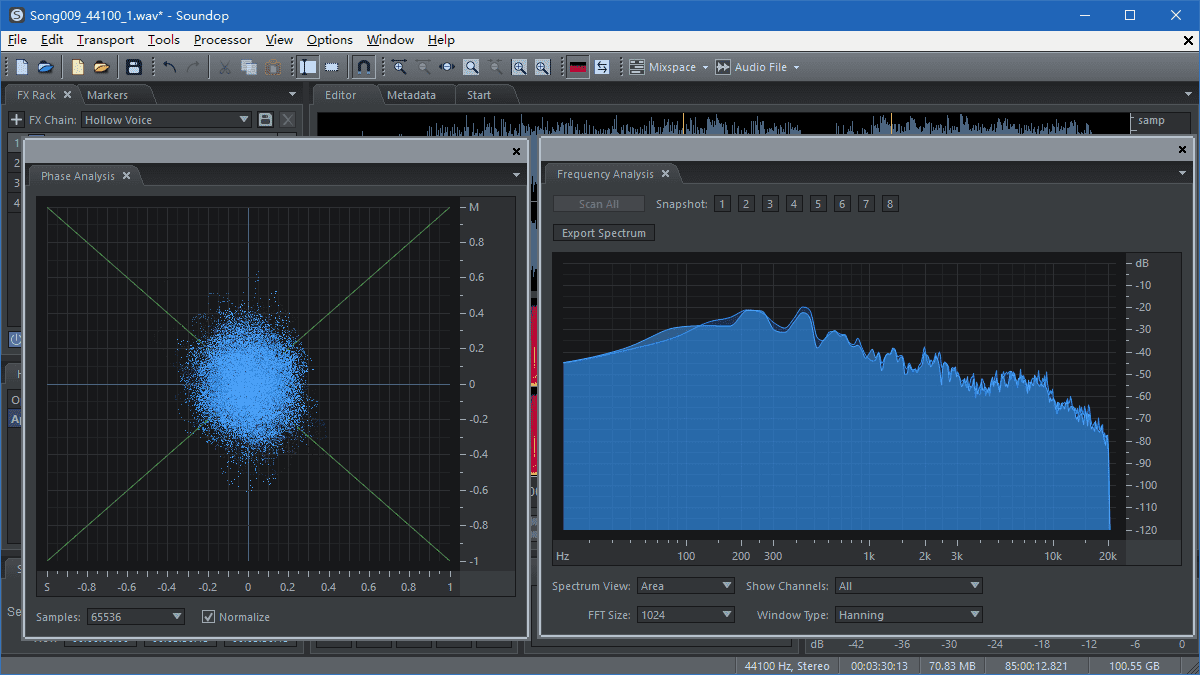This screenshot has height=675, width=1200.
Task: Open the Samples 65536 dropdown
Action: coord(135,617)
